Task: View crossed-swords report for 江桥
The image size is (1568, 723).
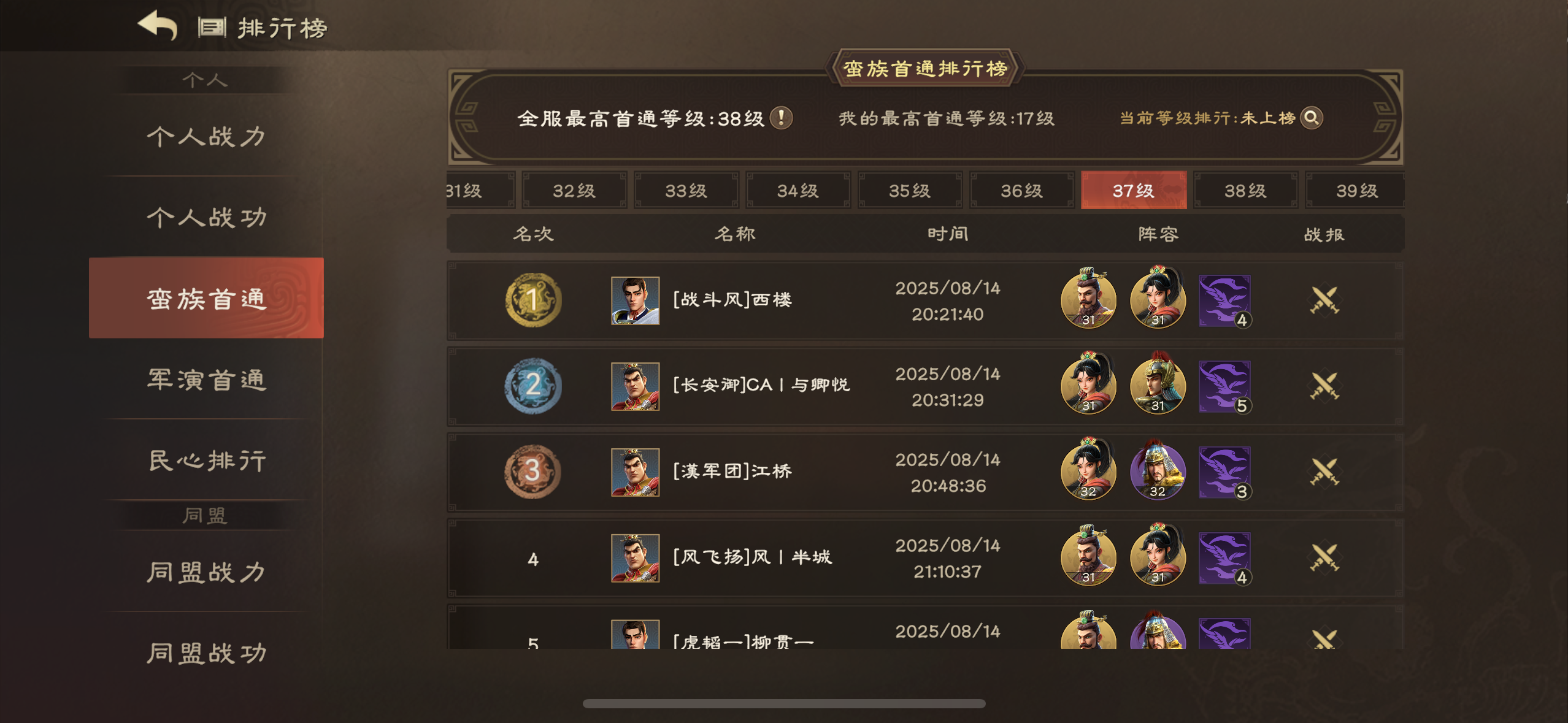Action: (x=1324, y=472)
